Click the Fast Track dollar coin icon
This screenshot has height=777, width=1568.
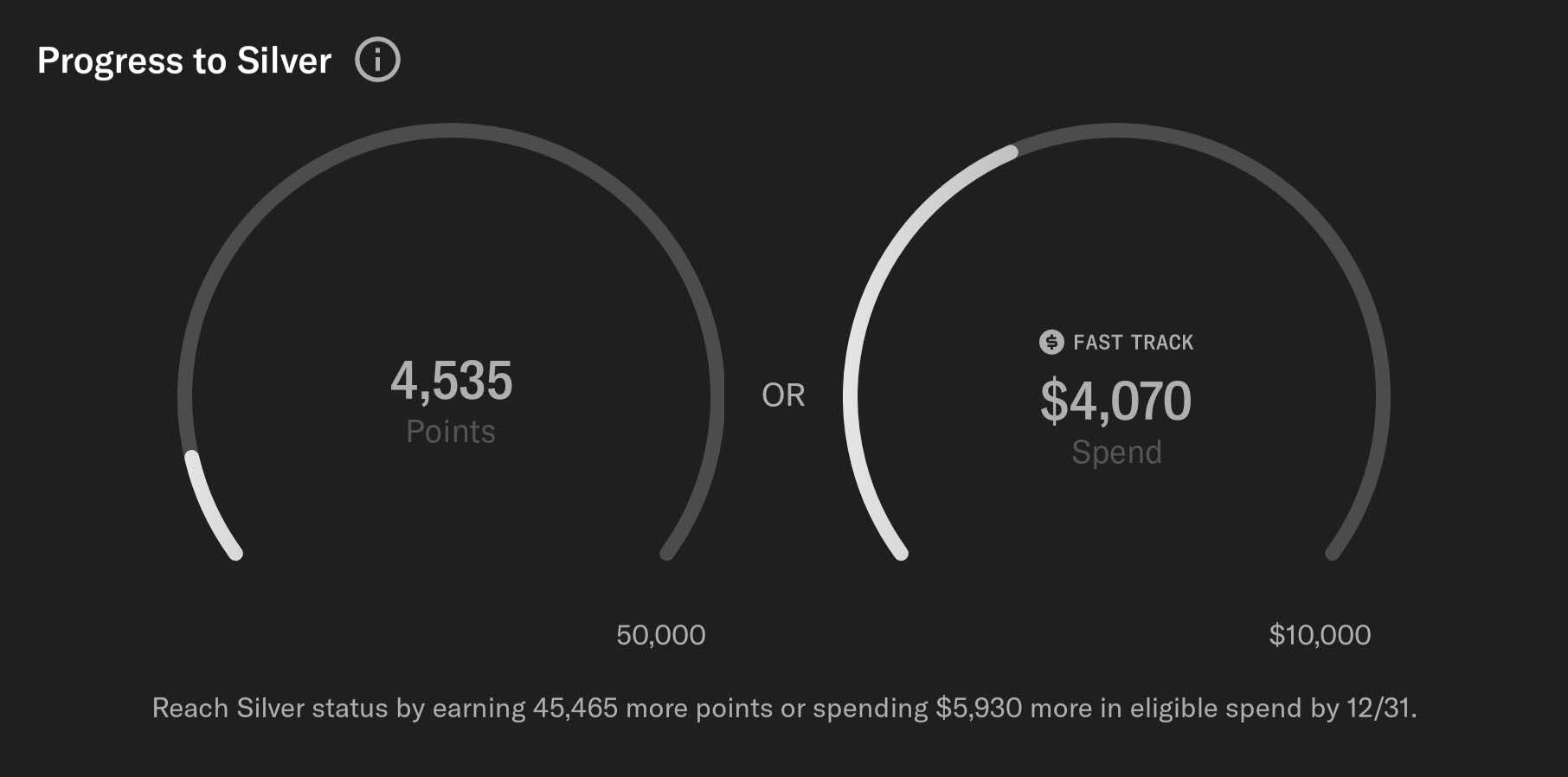1051,342
